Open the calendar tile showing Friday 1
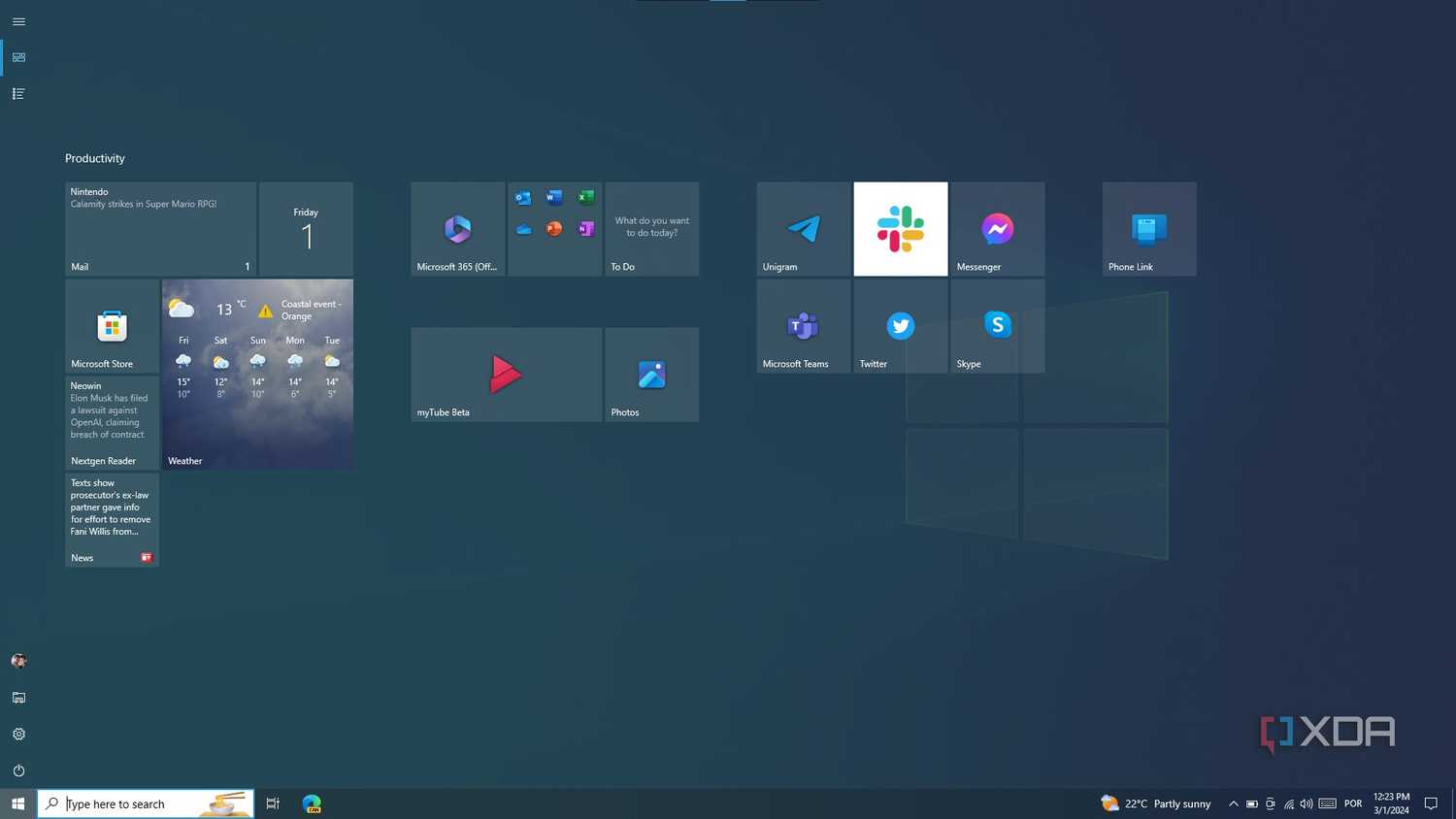Viewport: 1456px width, 819px height. (307, 229)
